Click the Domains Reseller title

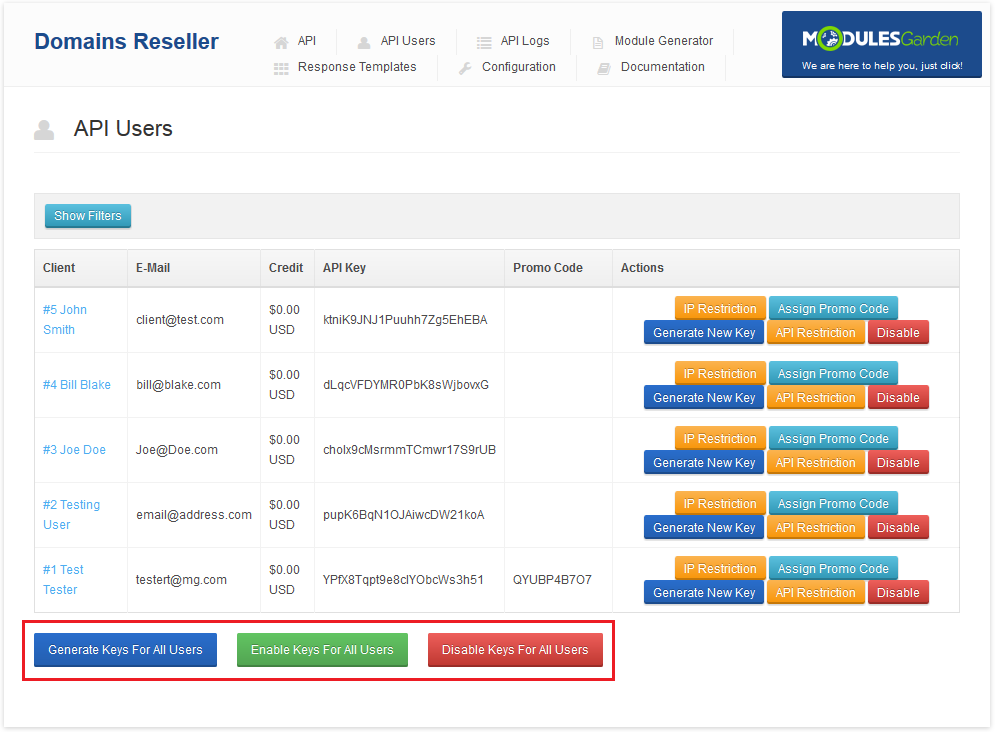[x=126, y=41]
